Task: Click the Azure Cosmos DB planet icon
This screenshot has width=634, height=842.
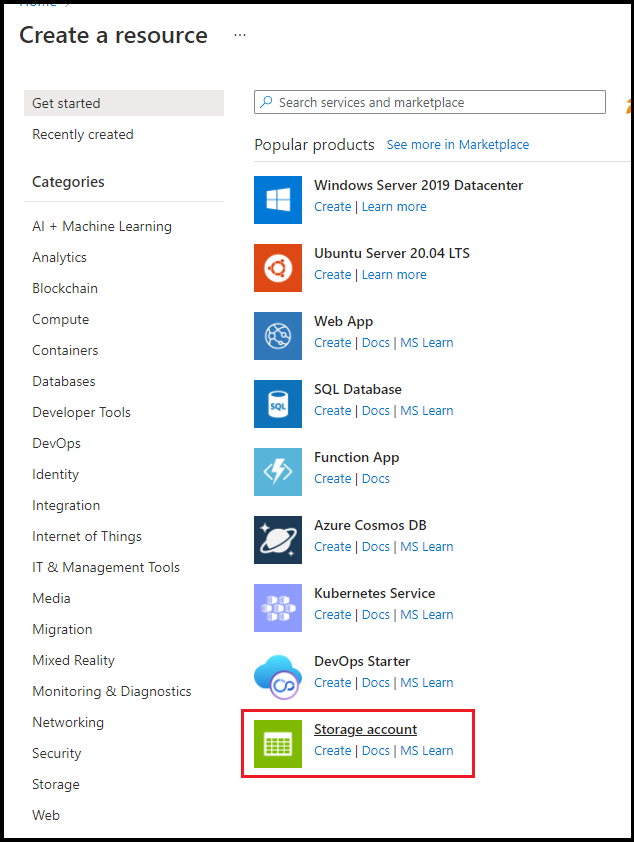Action: [x=277, y=540]
